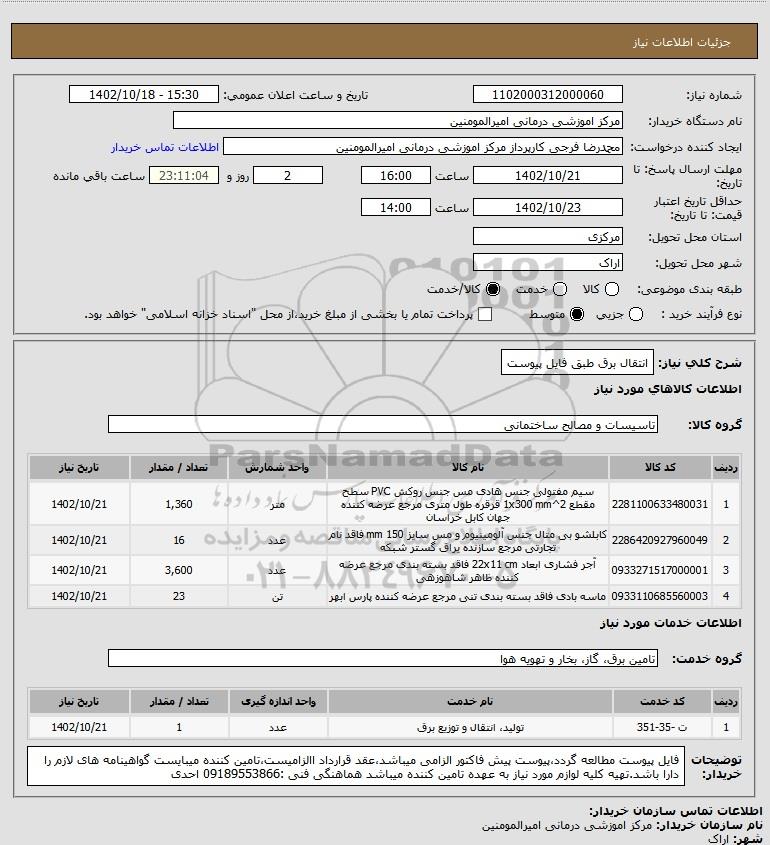
Task: Click the جزئیات اطلاعات نیاز header bar
Action: 384,41
